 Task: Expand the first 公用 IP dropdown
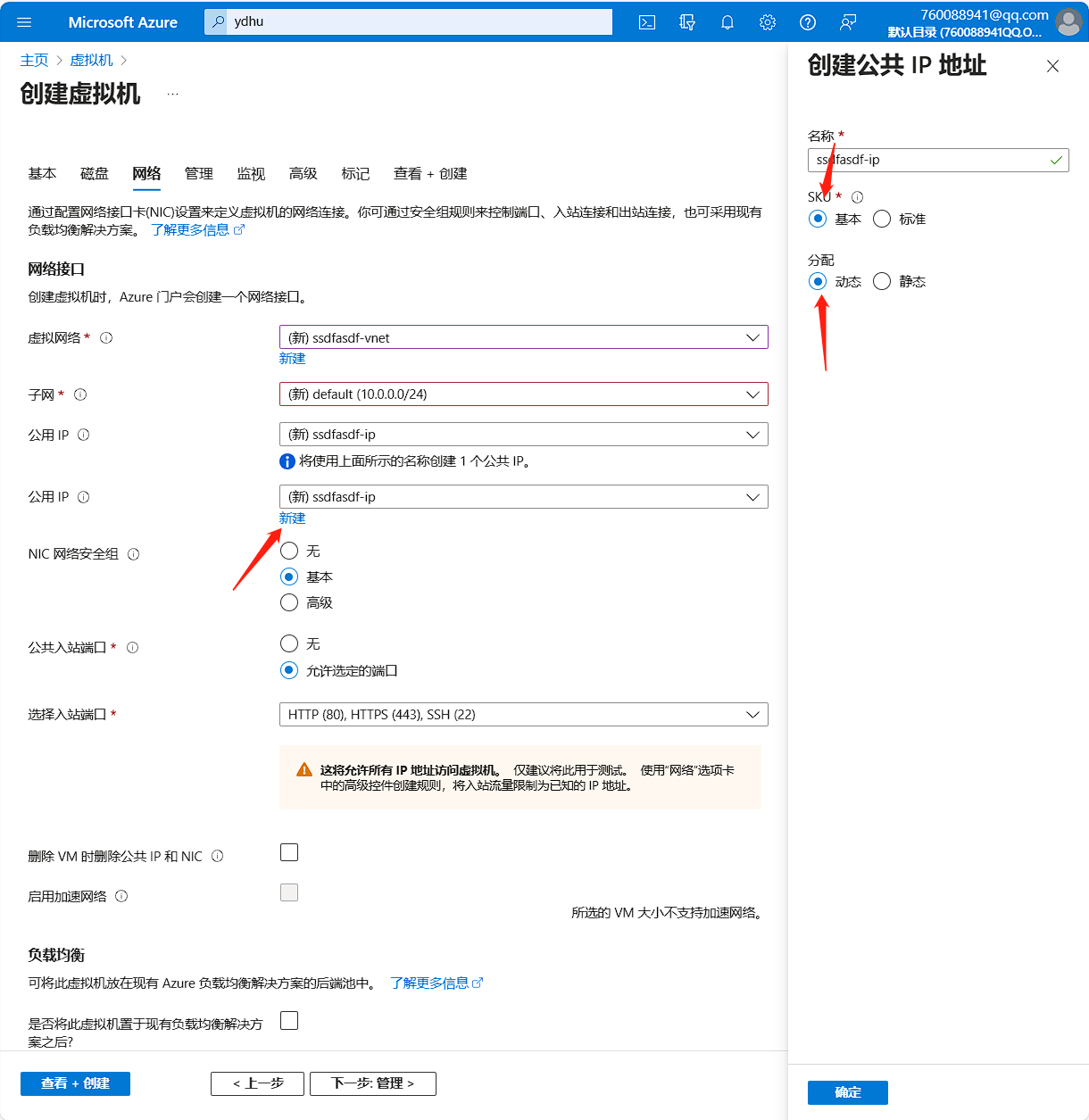524,434
